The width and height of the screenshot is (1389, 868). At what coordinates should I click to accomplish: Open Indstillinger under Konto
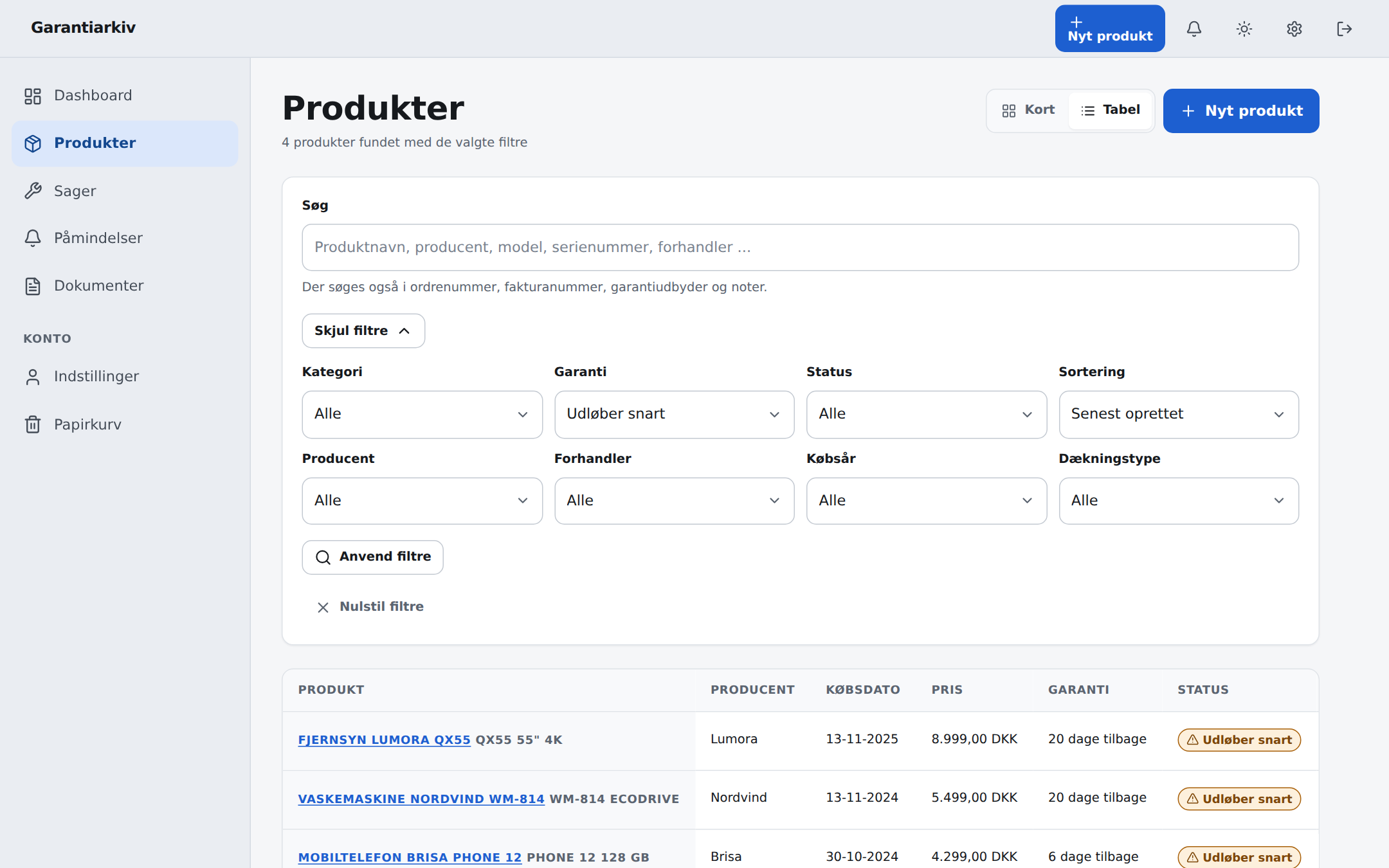(125, 377)
